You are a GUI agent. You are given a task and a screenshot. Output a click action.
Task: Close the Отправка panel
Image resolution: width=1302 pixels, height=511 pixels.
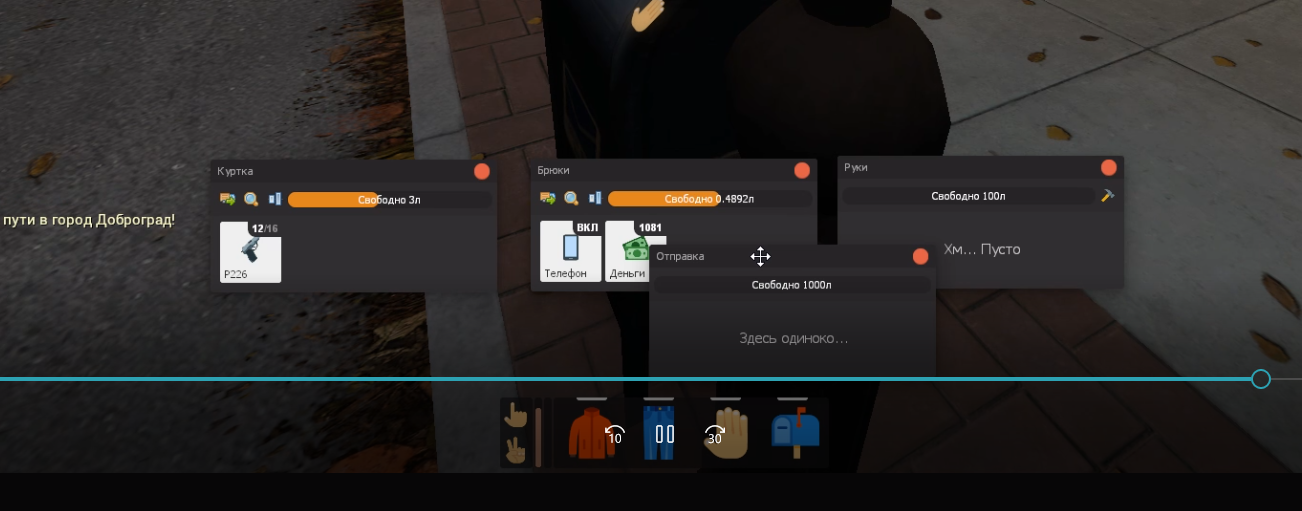point(920,257)
